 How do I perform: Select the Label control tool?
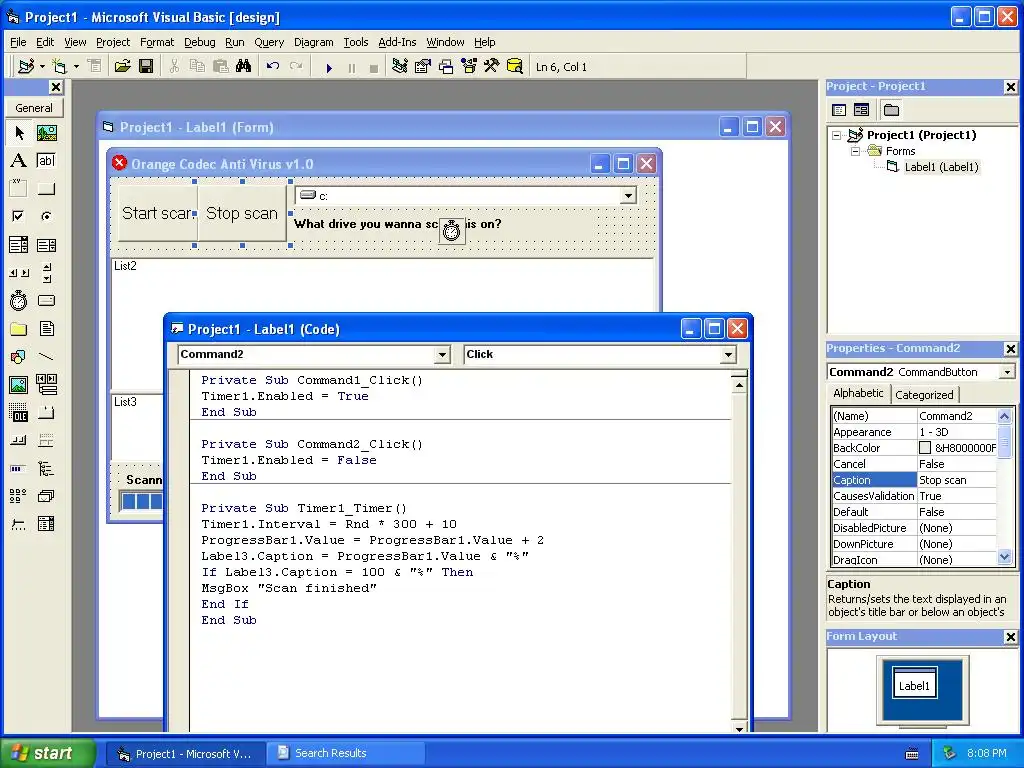coord(19,161)
